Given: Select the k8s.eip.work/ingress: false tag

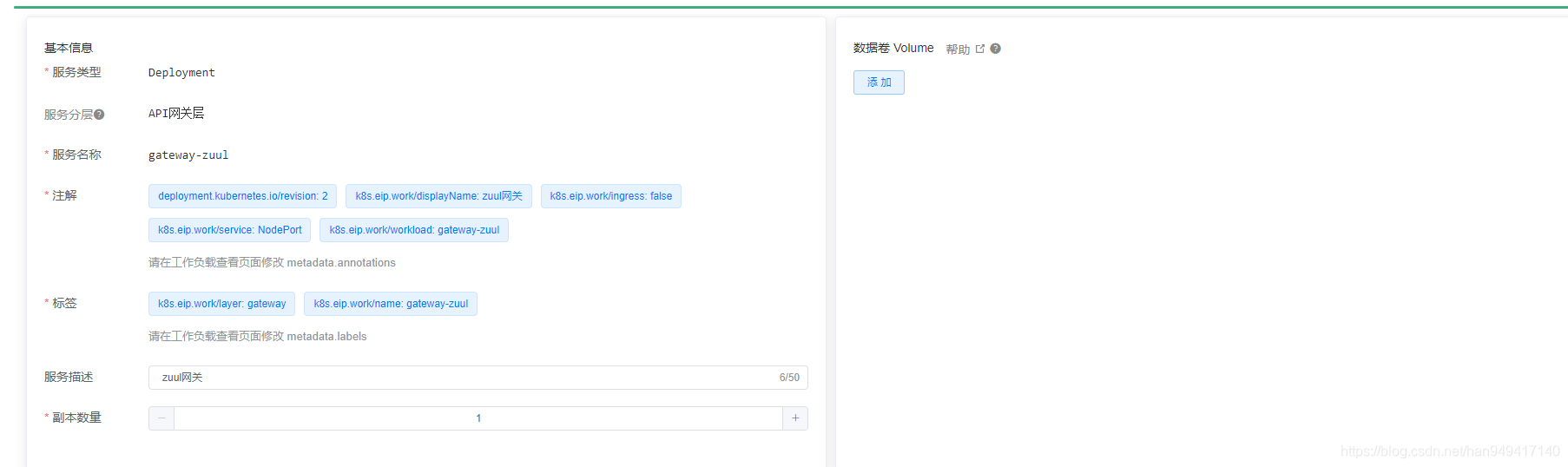Looking at the screenshot, I should click(x=611, y=196).
